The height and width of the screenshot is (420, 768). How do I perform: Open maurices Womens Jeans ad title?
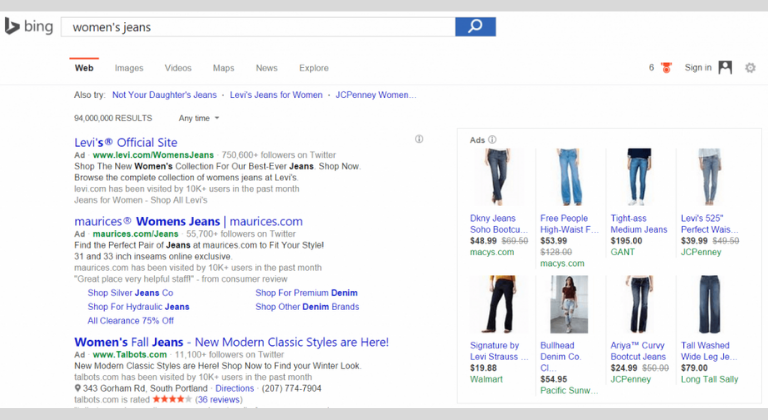tap(189, 222)
